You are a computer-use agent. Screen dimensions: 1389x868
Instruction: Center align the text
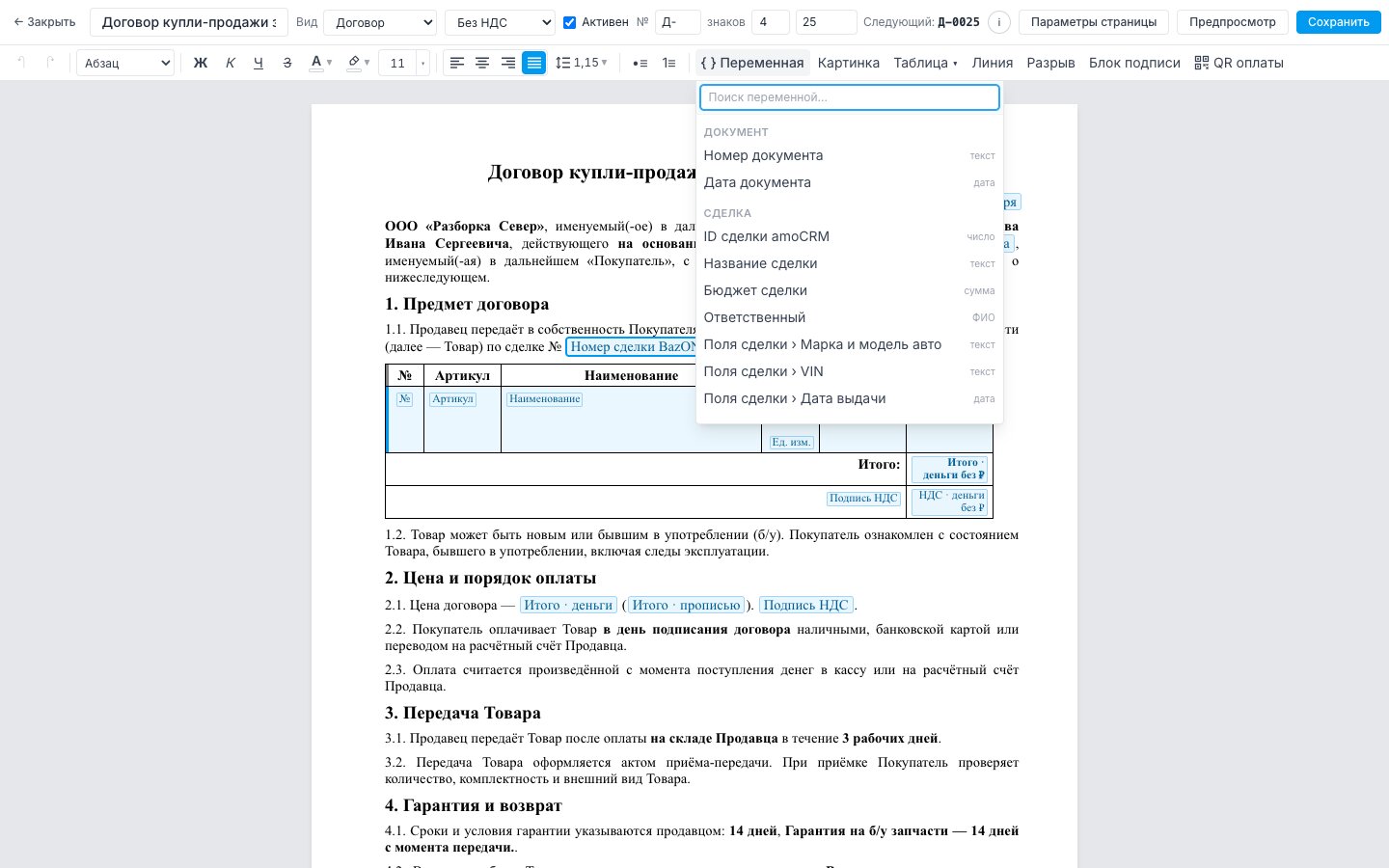coord(482,63)
